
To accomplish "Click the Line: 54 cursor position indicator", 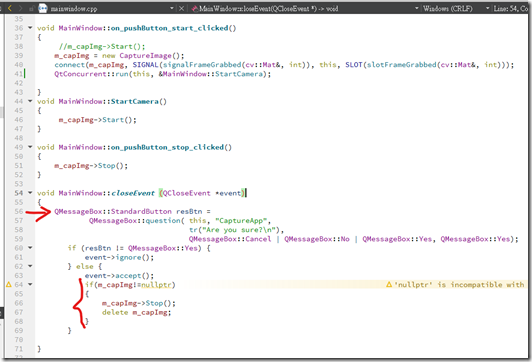I will pos(511,8).
